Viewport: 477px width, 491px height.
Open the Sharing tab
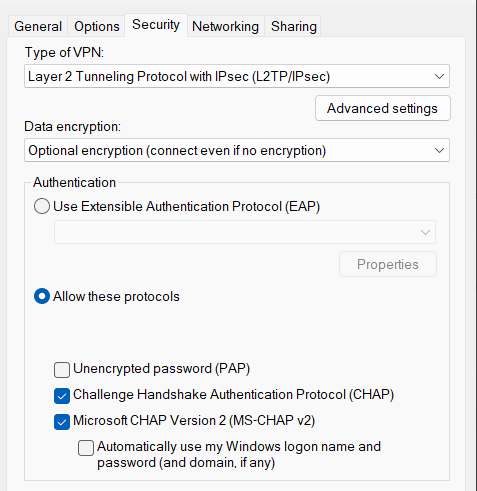pos(294,26)
